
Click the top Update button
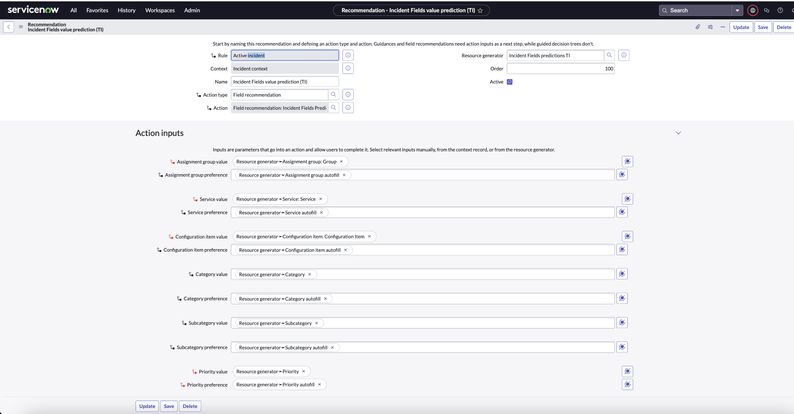point(741,27)
